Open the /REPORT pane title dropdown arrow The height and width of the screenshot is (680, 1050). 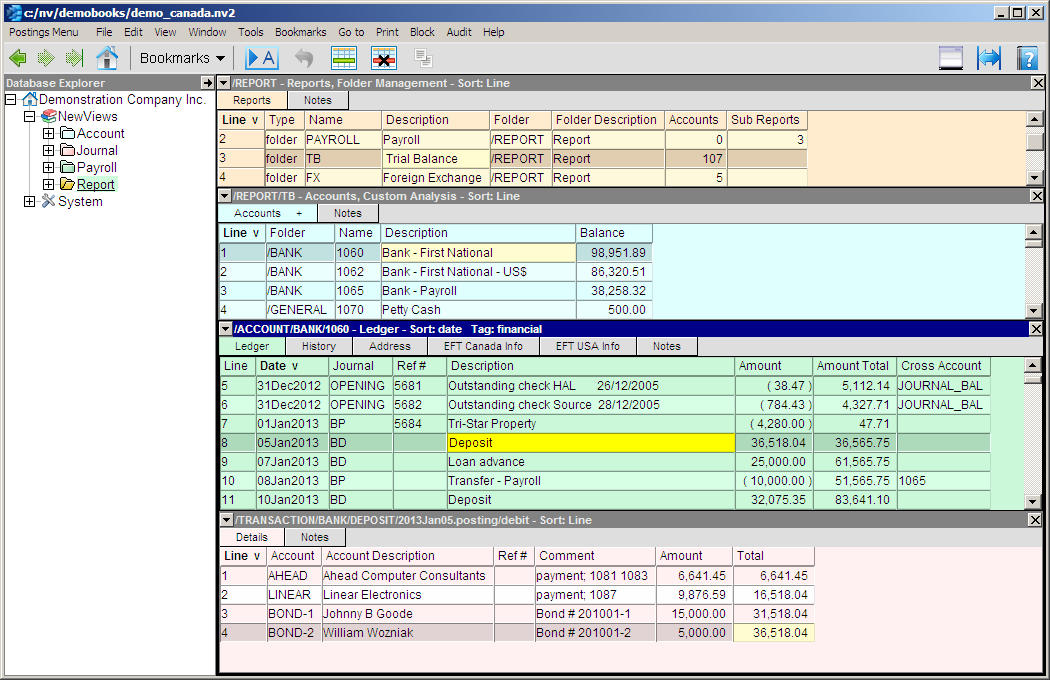224,83
